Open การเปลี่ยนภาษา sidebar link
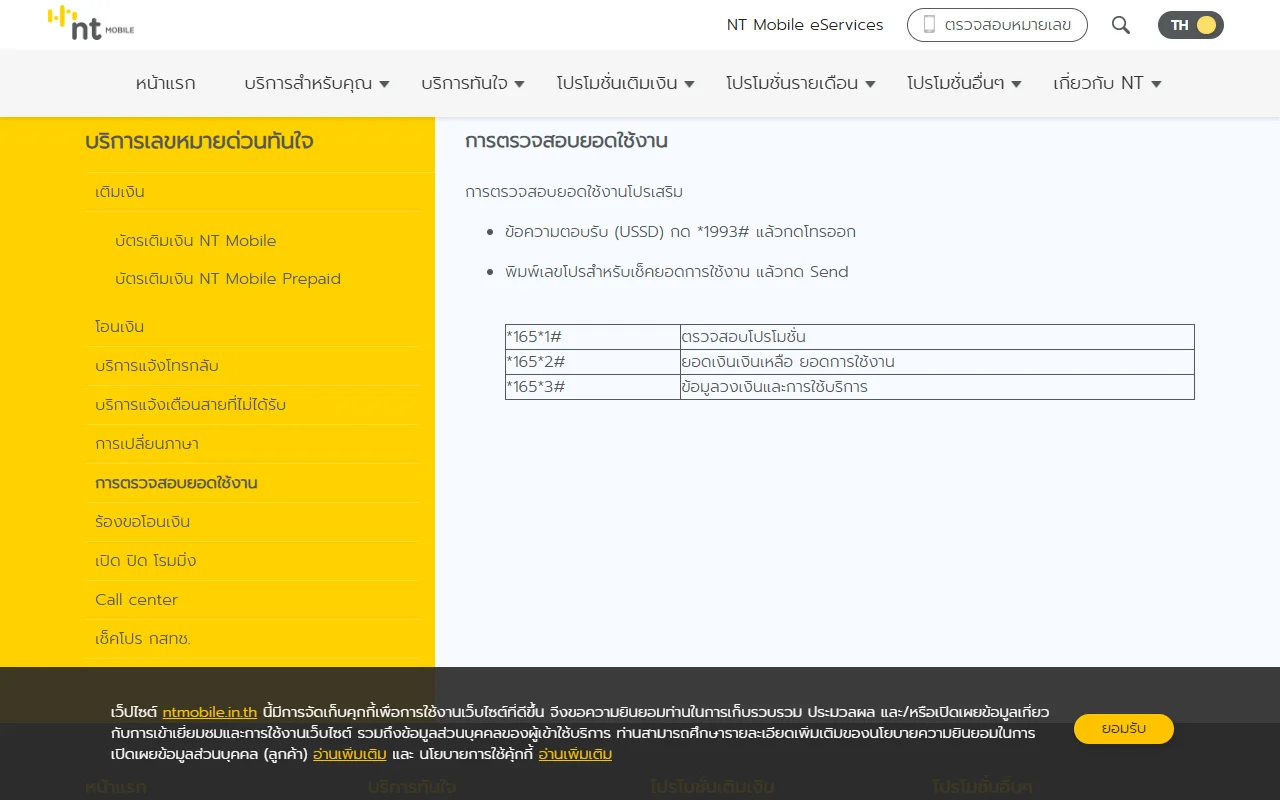This screenshot has width=1280, height=800. 147,444
